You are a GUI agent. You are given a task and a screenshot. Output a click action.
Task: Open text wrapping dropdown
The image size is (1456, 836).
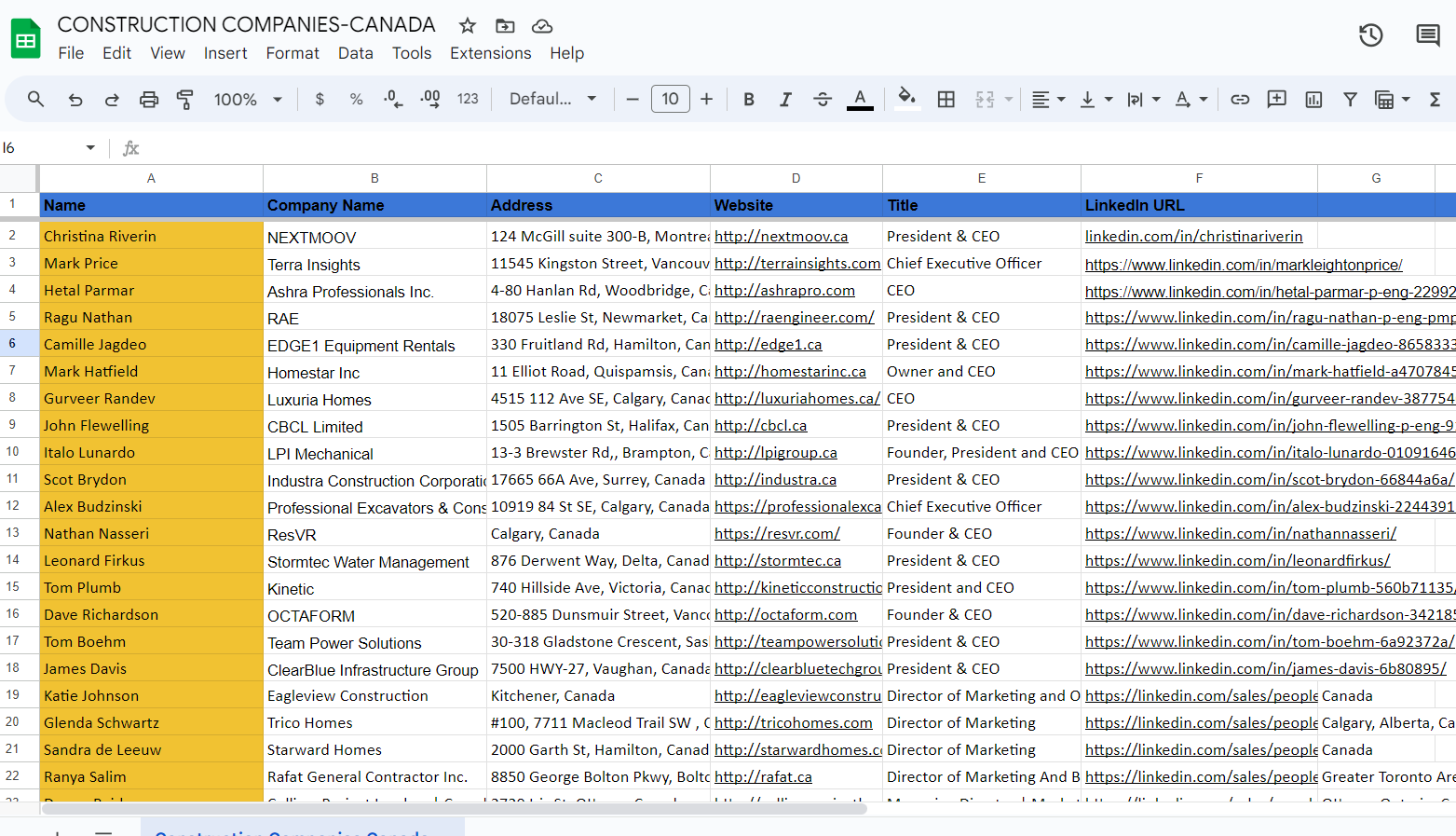pos(1143,99)
